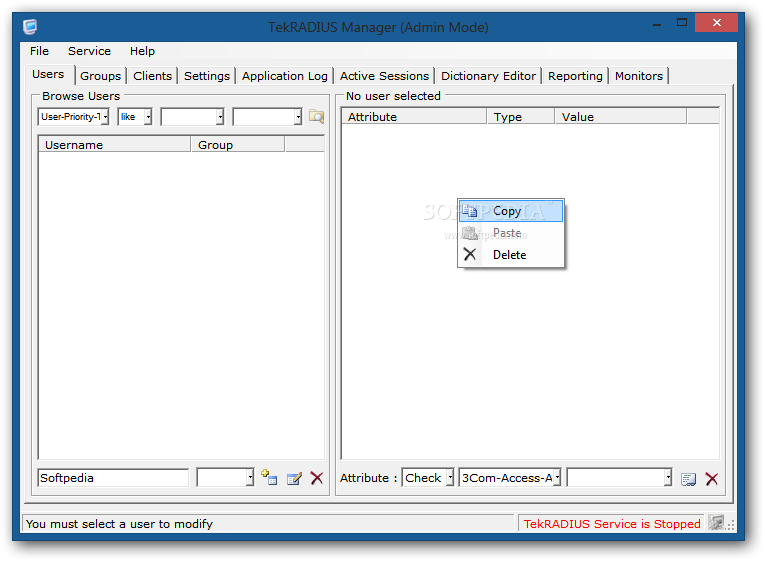Click the edit user icon

click(294, 479)
